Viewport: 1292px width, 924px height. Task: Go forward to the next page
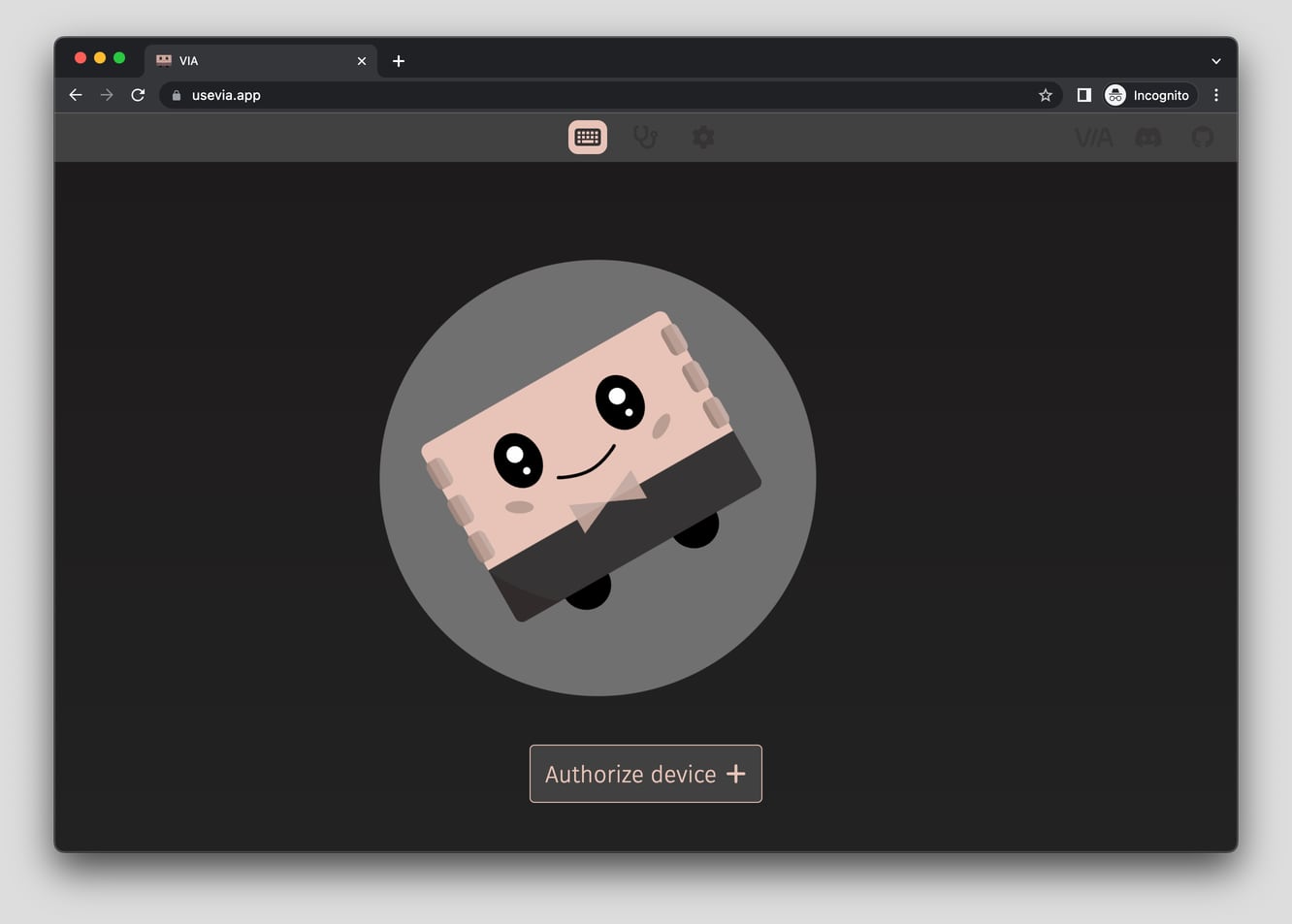(x=107, y=95)
